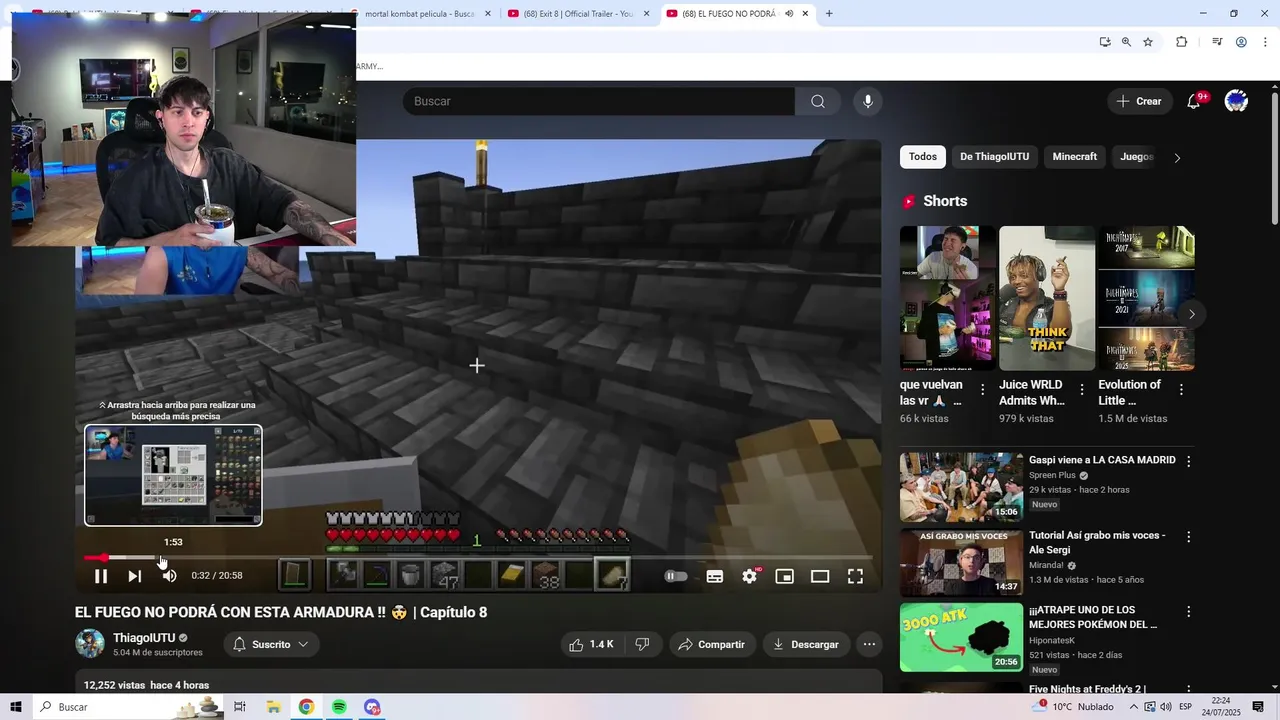Open 'que vuelvan las vr' Short
This screenshot has width=1280, height=720.
(x=947, y=298)
